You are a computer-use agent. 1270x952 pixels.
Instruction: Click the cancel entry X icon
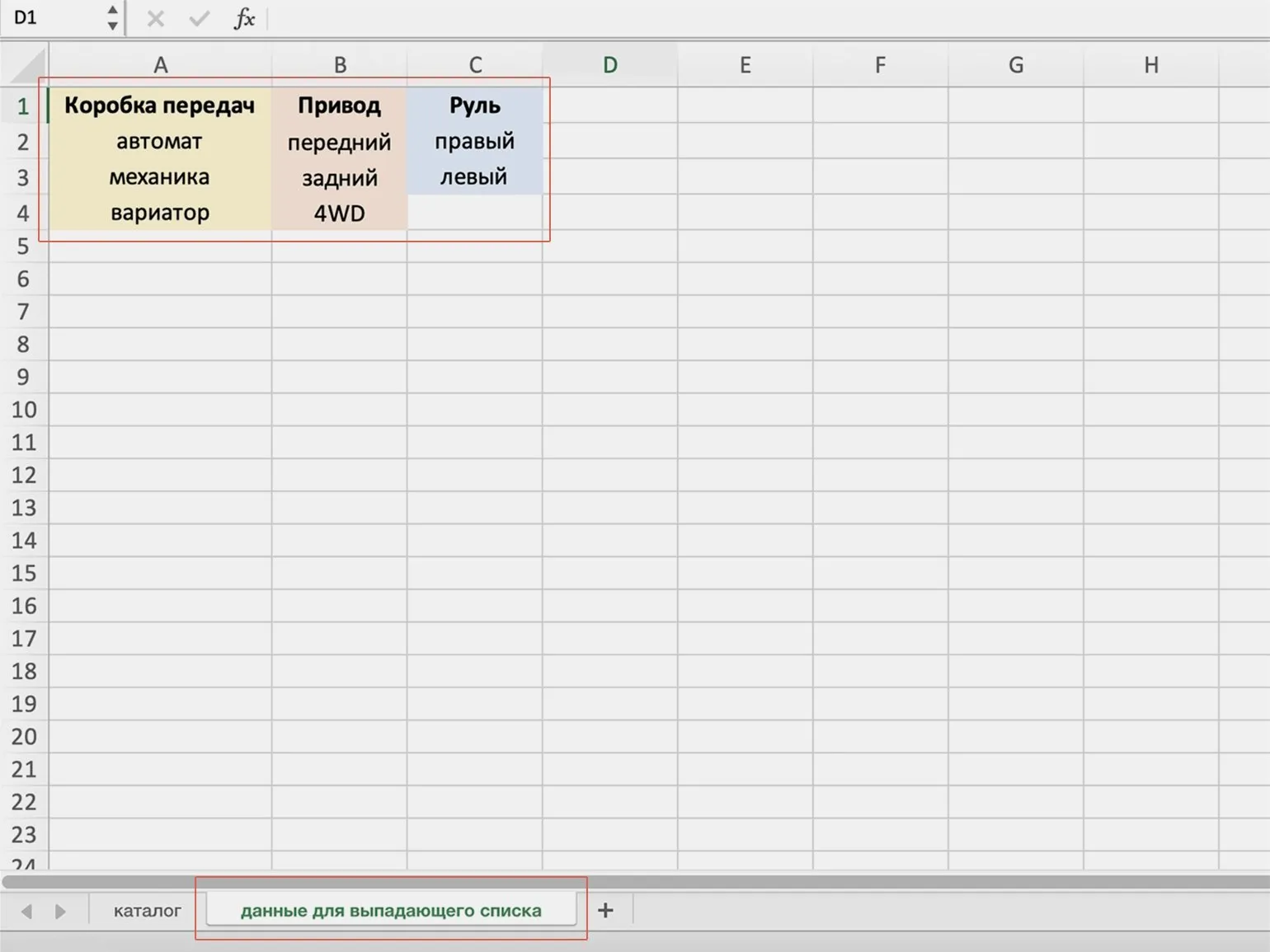coord(155,18)
